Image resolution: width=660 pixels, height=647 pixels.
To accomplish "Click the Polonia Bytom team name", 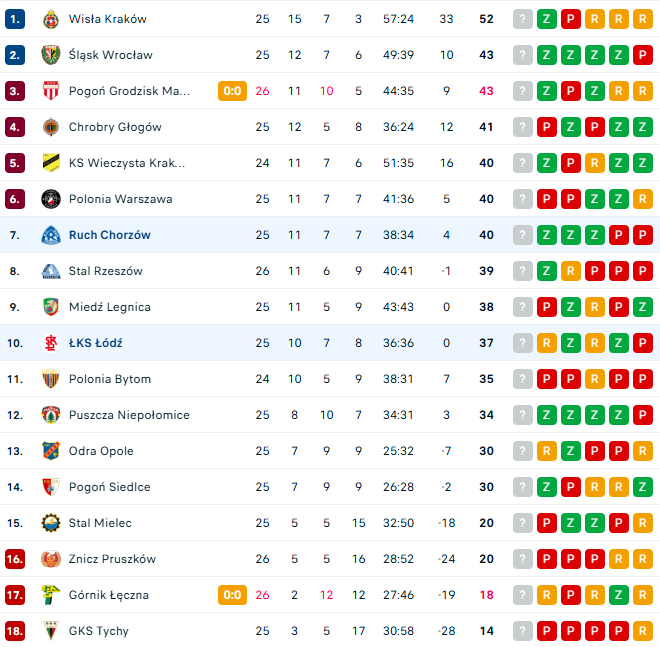I will [110, 379].
